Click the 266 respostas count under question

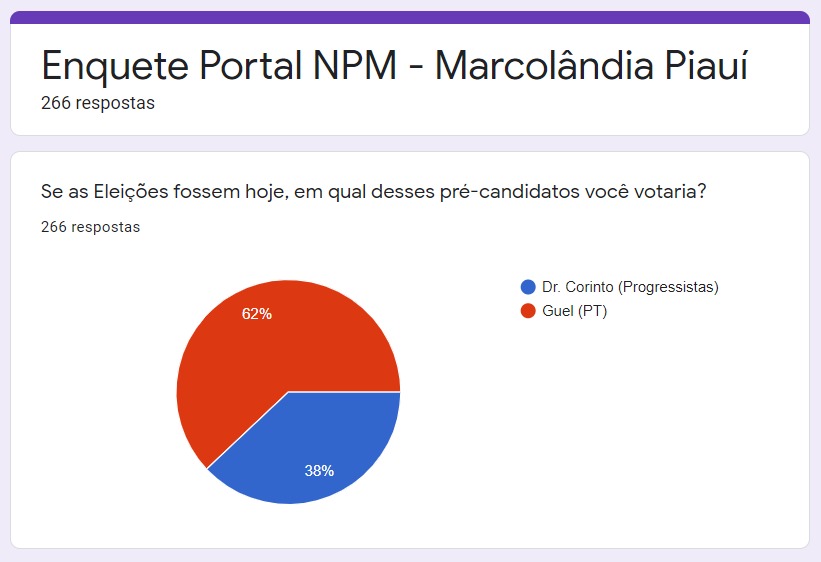(91, 227)
